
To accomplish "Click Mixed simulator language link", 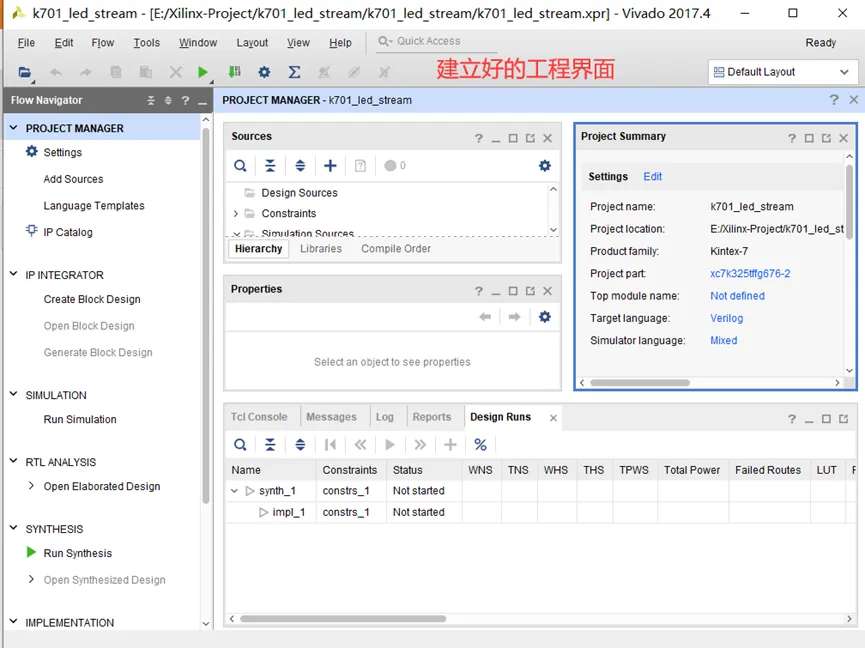I will pyautogui.click(x=723, y=340).
